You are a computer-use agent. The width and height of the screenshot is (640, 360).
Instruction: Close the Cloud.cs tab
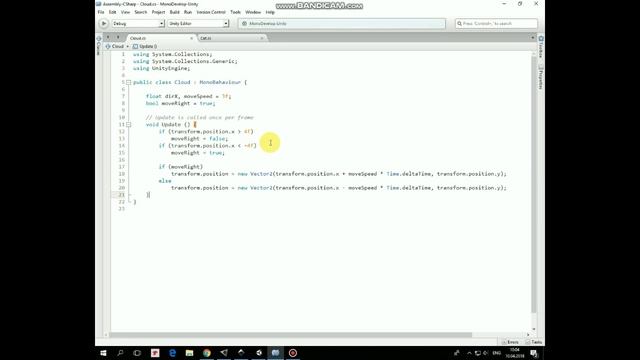coord(191,38)
